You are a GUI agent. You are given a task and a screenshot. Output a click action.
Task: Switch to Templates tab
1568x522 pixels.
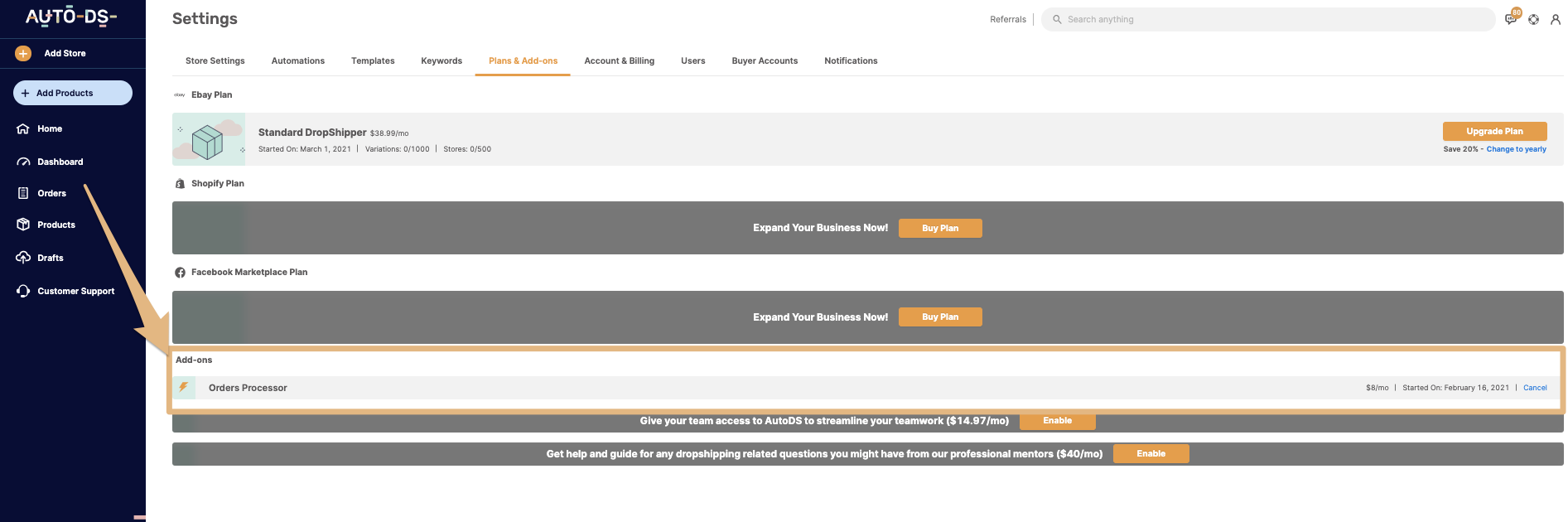click(373, 60)
